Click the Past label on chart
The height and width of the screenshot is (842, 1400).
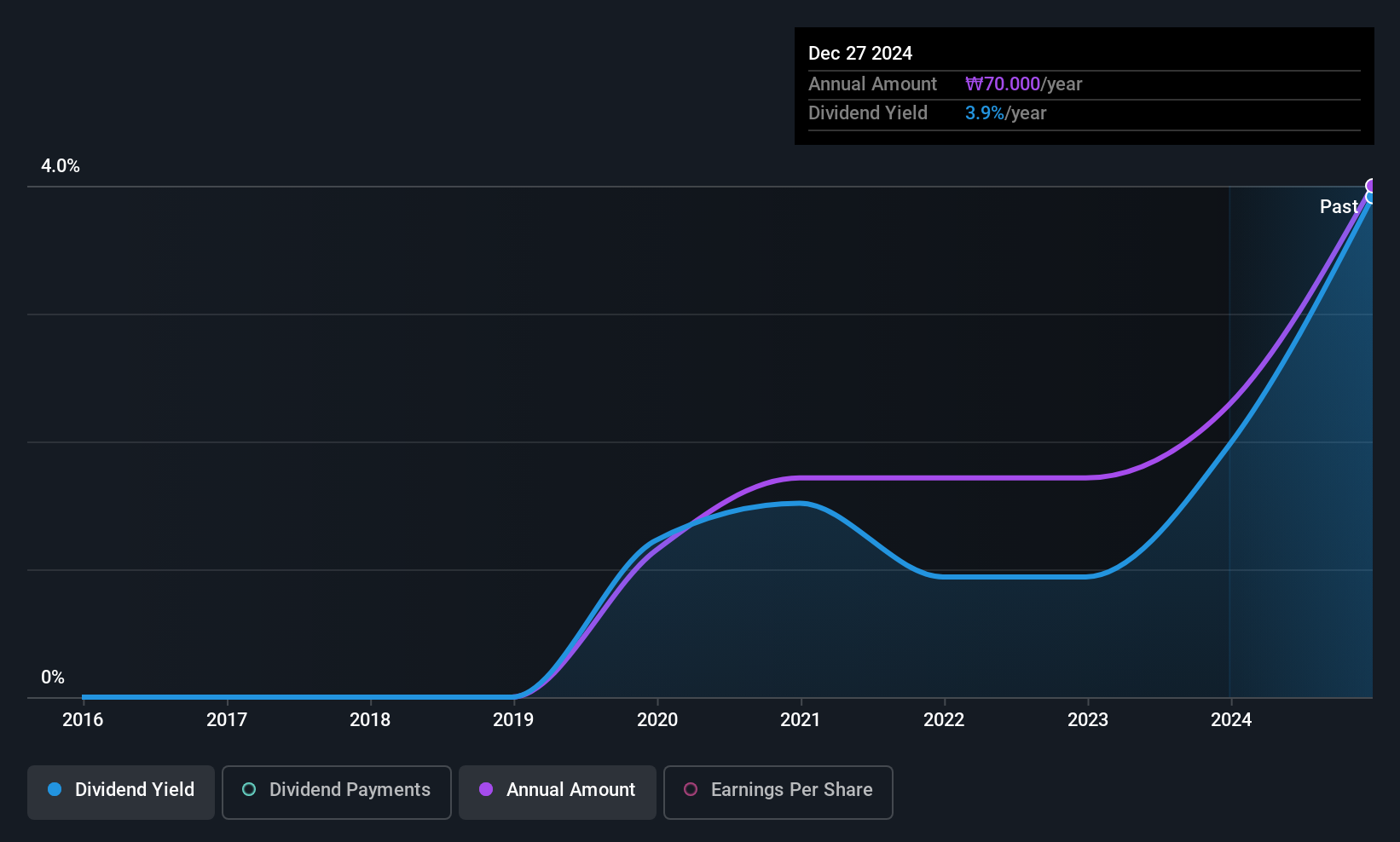pos(1339,206)
